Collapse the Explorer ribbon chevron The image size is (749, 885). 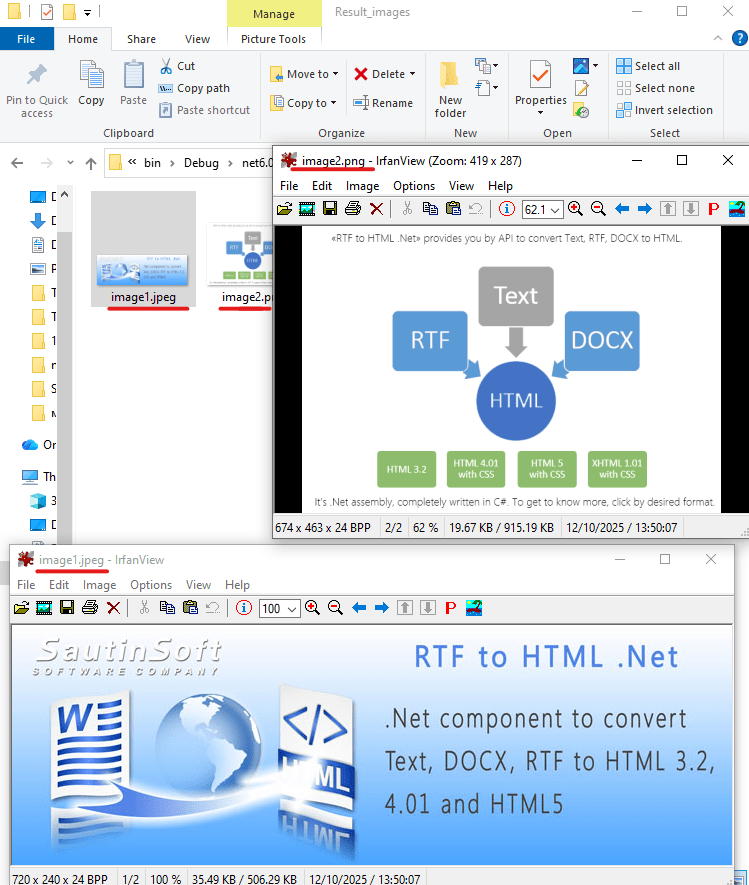coord(717,38)
